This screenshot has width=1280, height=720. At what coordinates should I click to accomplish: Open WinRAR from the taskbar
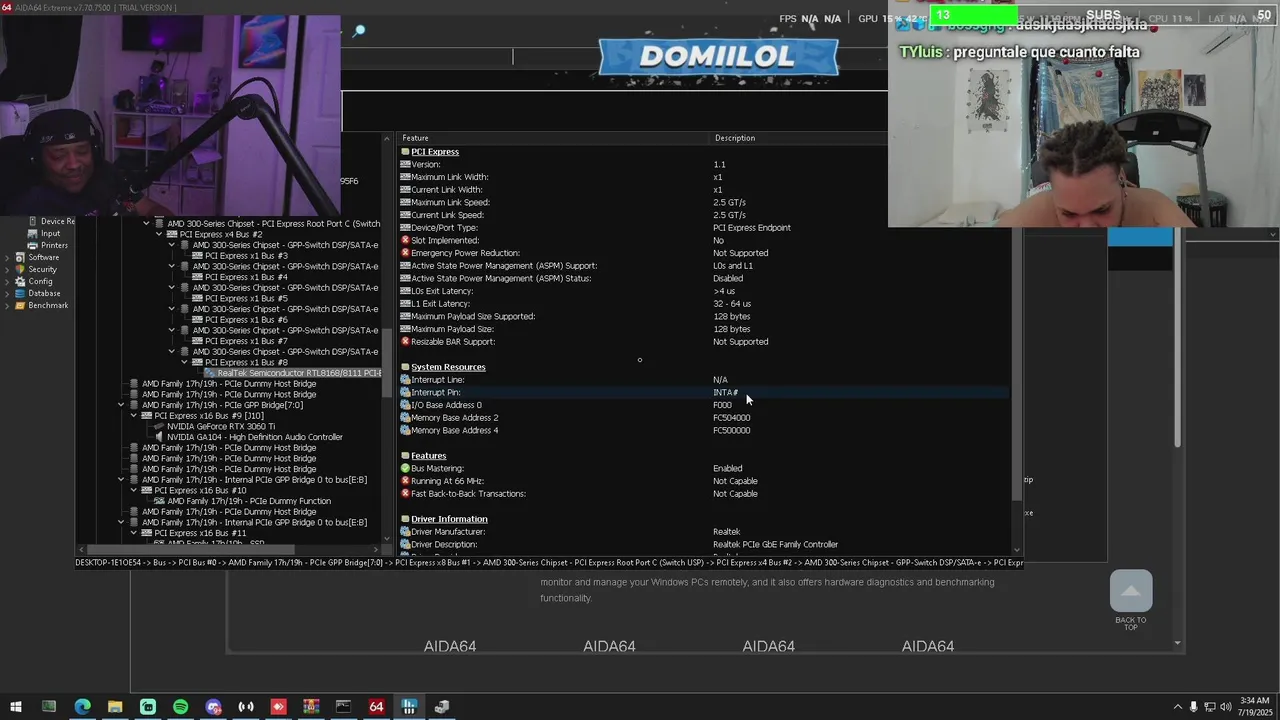tap(311, 707)
